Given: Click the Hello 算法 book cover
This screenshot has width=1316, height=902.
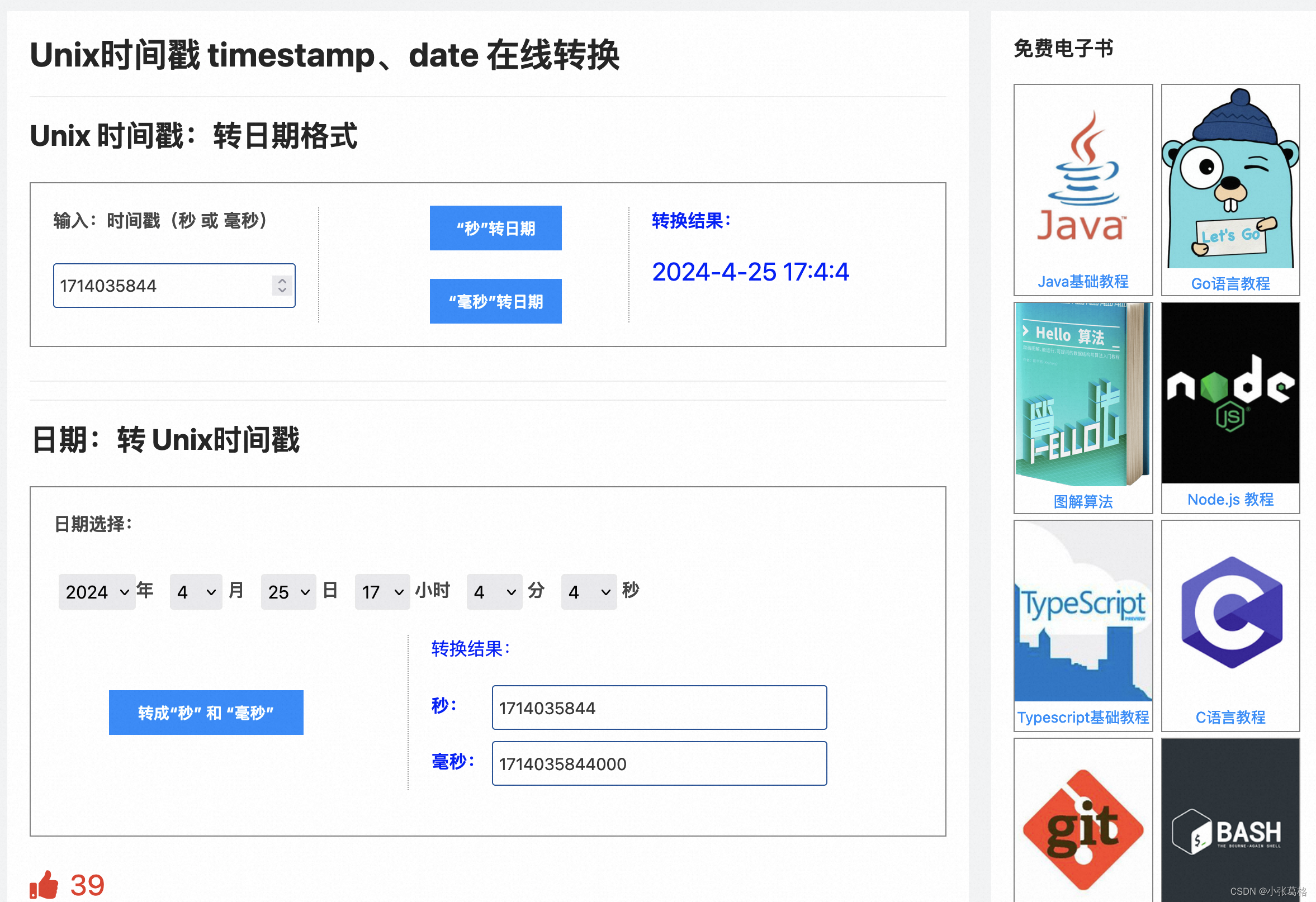Looking at the screenshot, I should [1083, 394].
